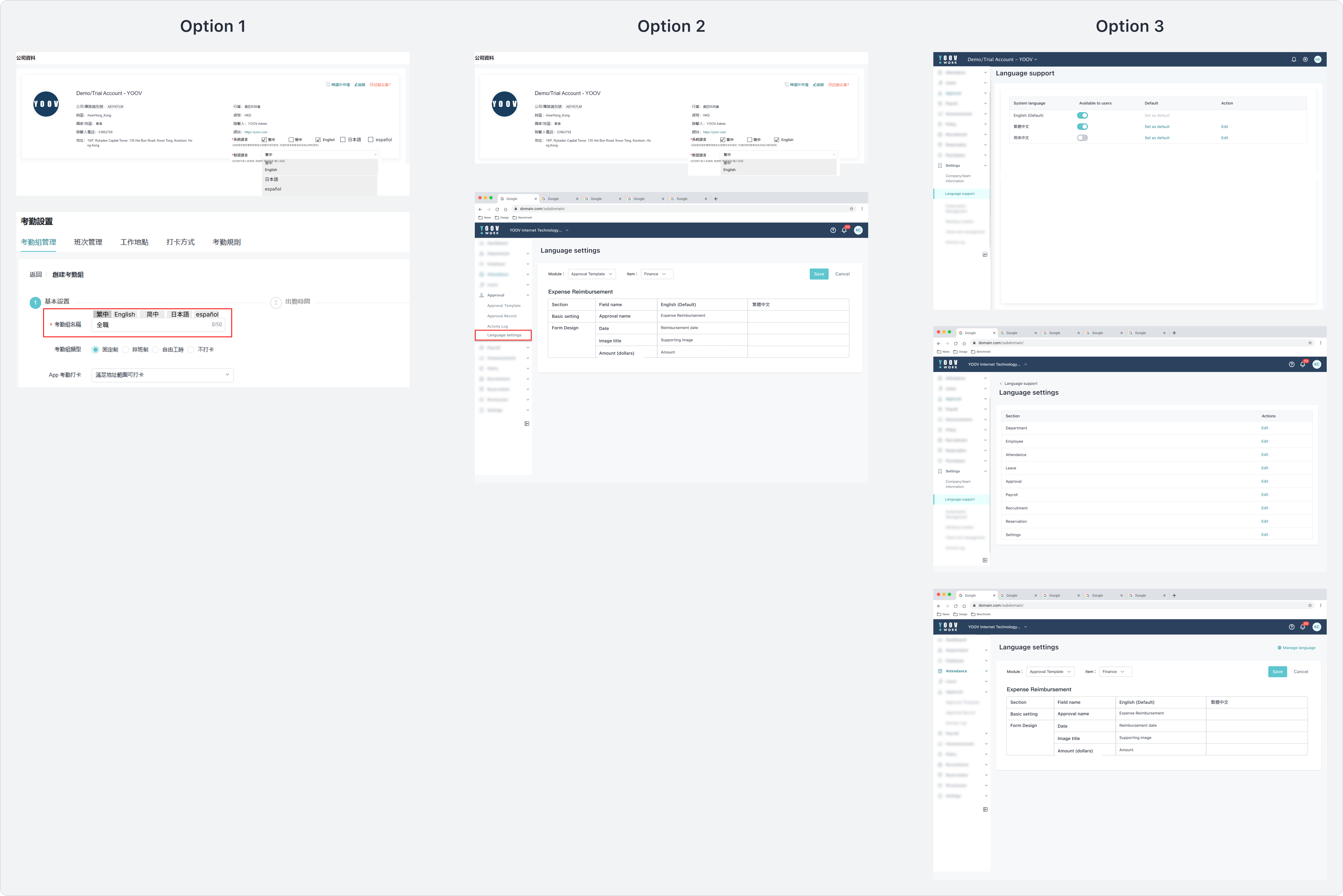Open a new browser tab in Option 2

tap(716, 199)
